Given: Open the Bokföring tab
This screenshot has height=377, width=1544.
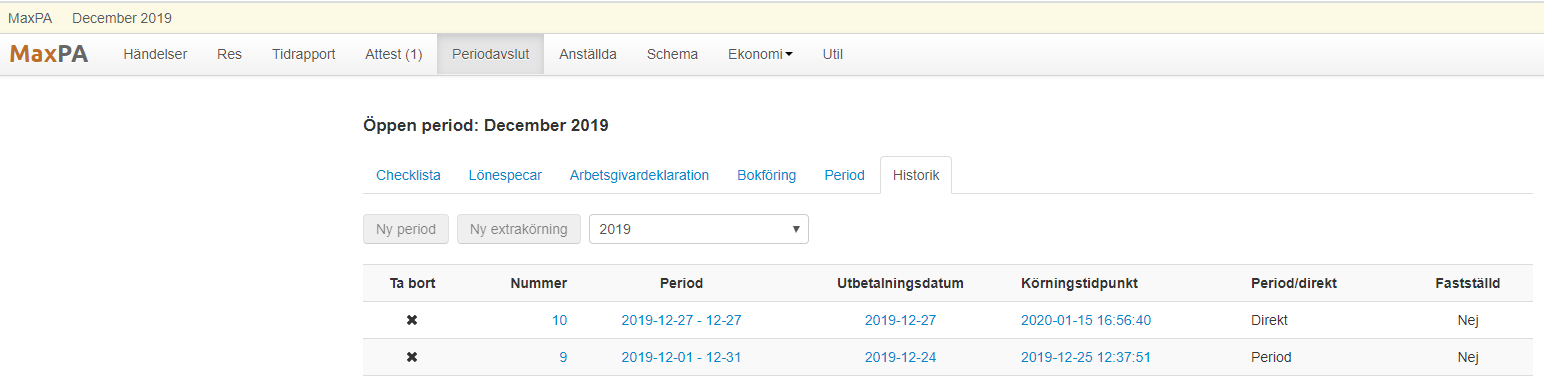Looking at the screenshot, I should 766,175.
